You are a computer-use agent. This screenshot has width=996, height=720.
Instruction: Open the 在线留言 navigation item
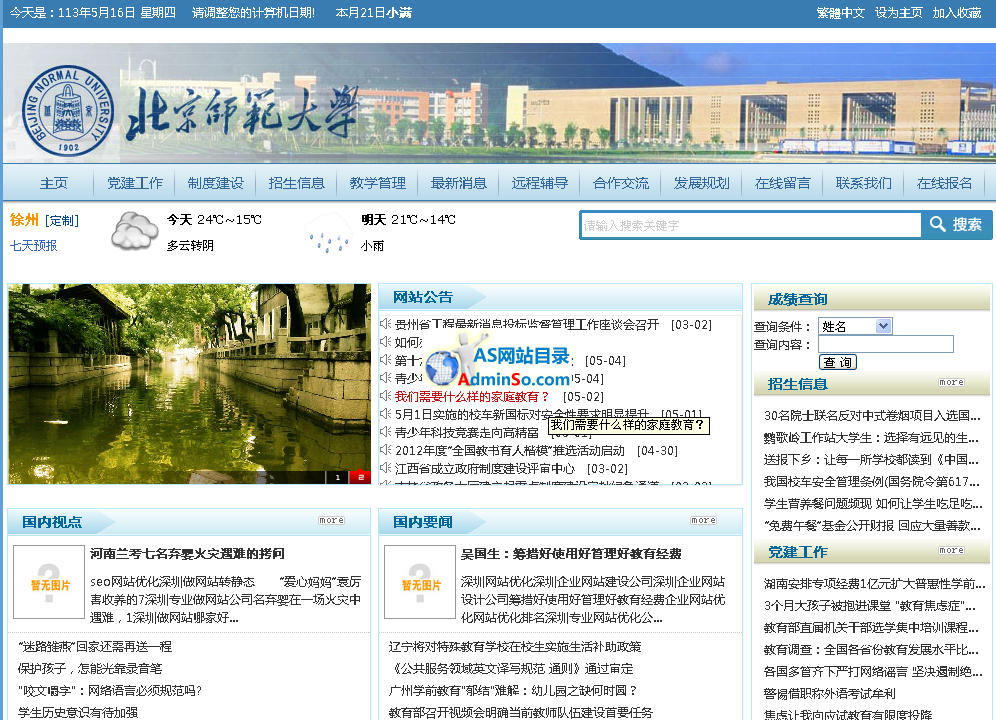coord(783,183)
